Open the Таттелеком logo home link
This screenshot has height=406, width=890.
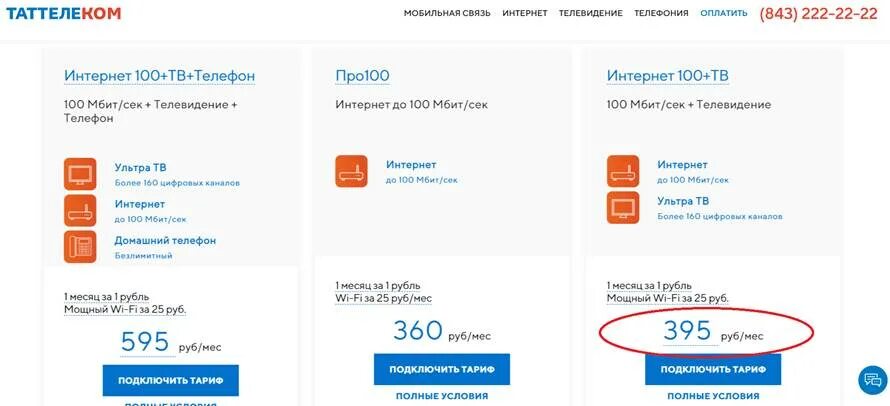coord(63,12)
